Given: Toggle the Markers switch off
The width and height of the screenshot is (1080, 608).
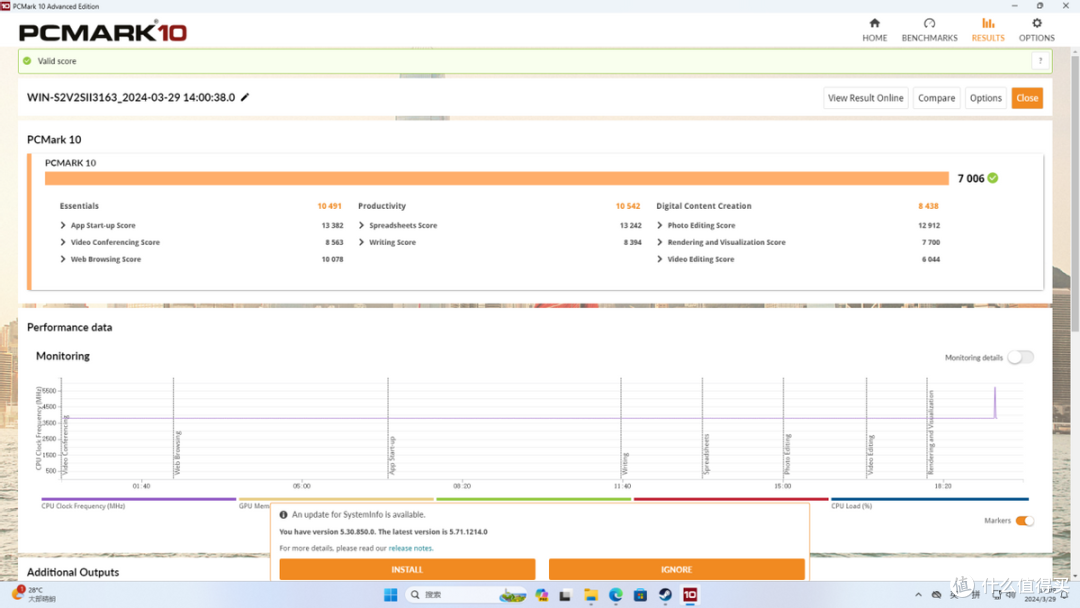Looking at the screenshot, I should (1024, 521).
